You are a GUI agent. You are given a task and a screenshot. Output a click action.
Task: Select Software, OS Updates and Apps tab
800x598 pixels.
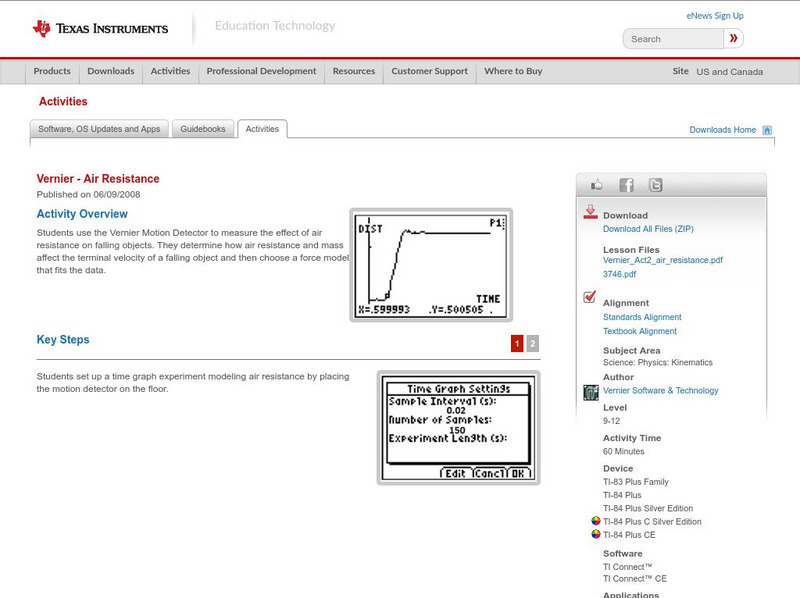[99, 129]
